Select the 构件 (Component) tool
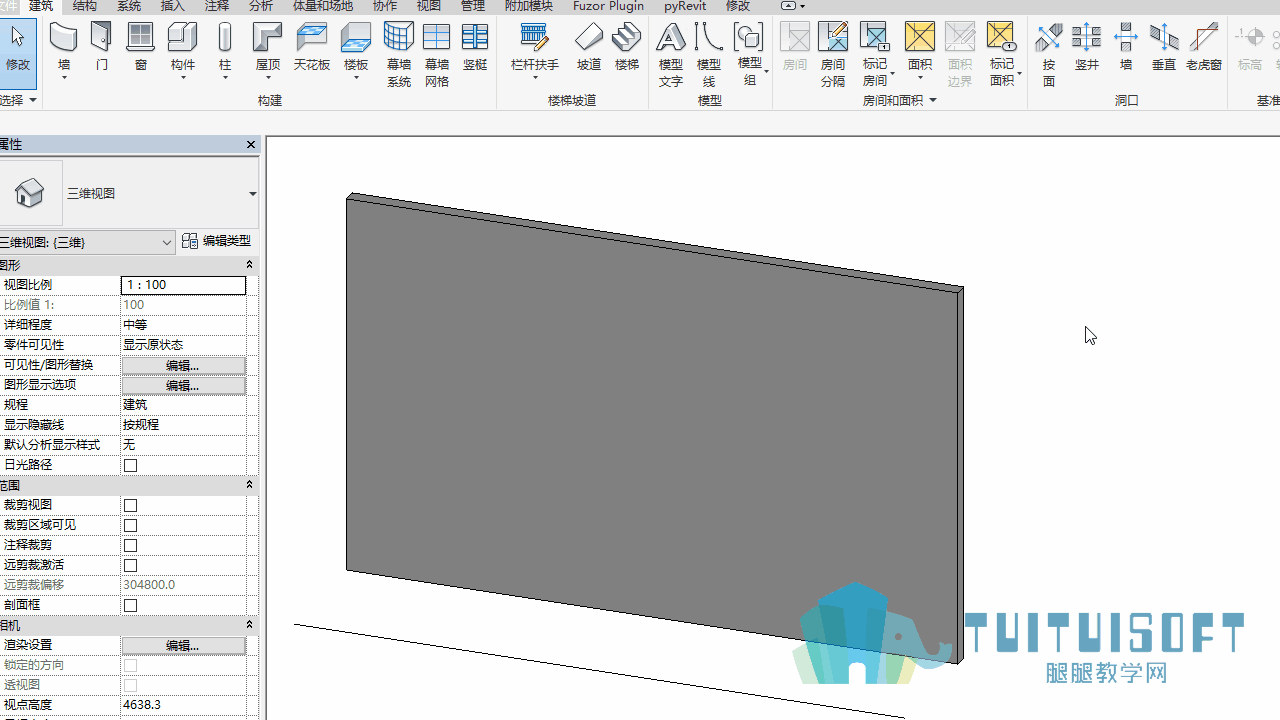1280x720 pixels. click(183, 50)
